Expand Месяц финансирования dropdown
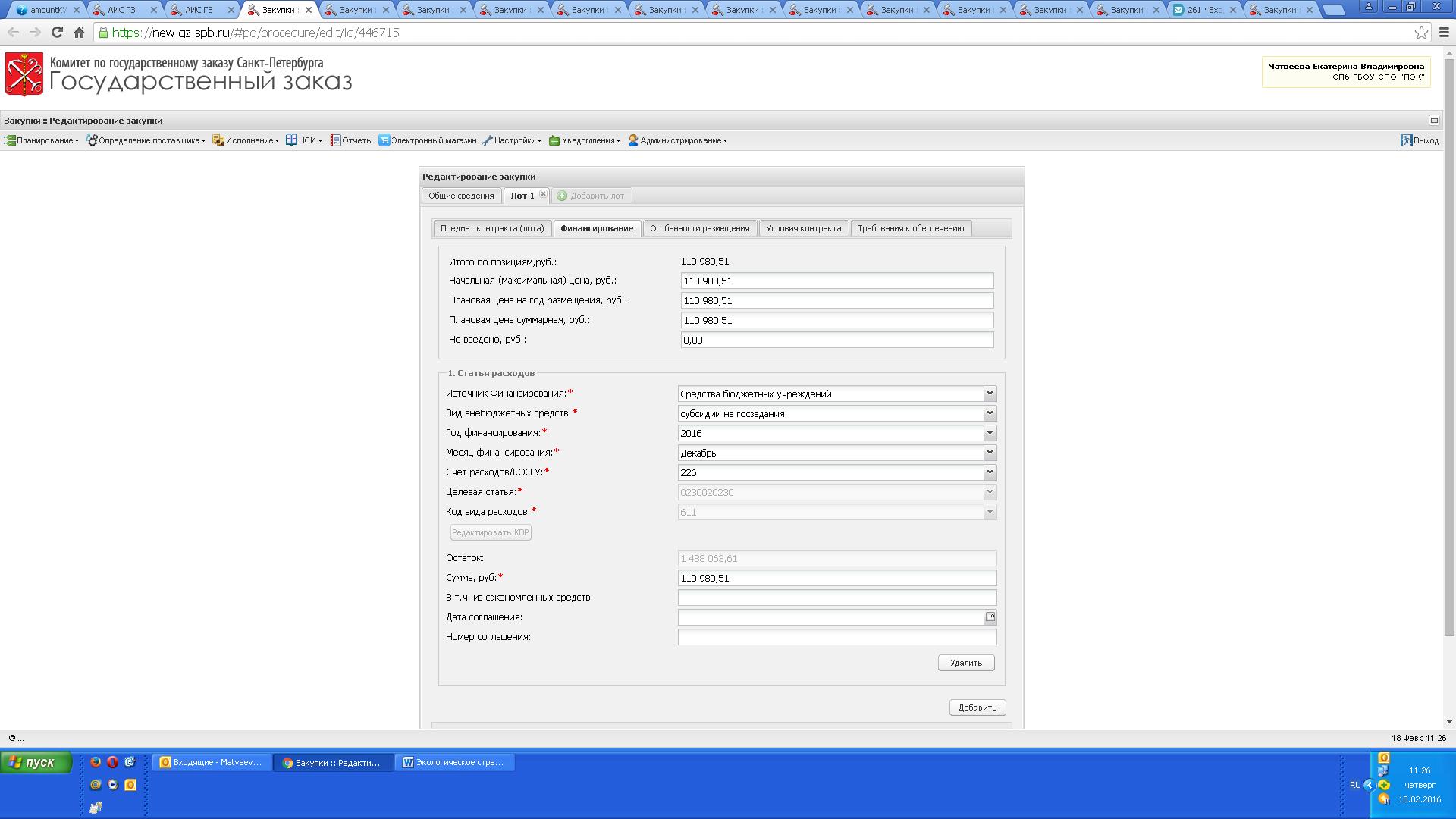This screenshot has width=1456, height=819. pos(989,453)
